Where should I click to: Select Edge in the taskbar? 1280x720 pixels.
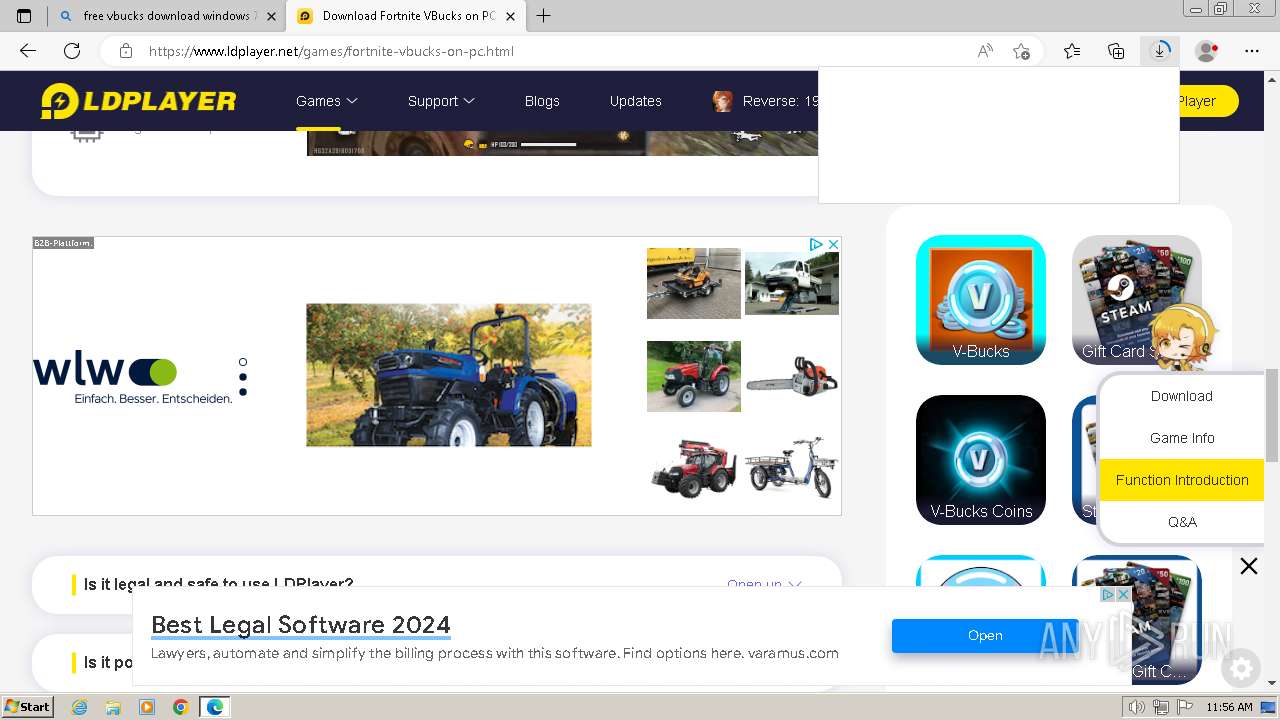click(215, 707)
